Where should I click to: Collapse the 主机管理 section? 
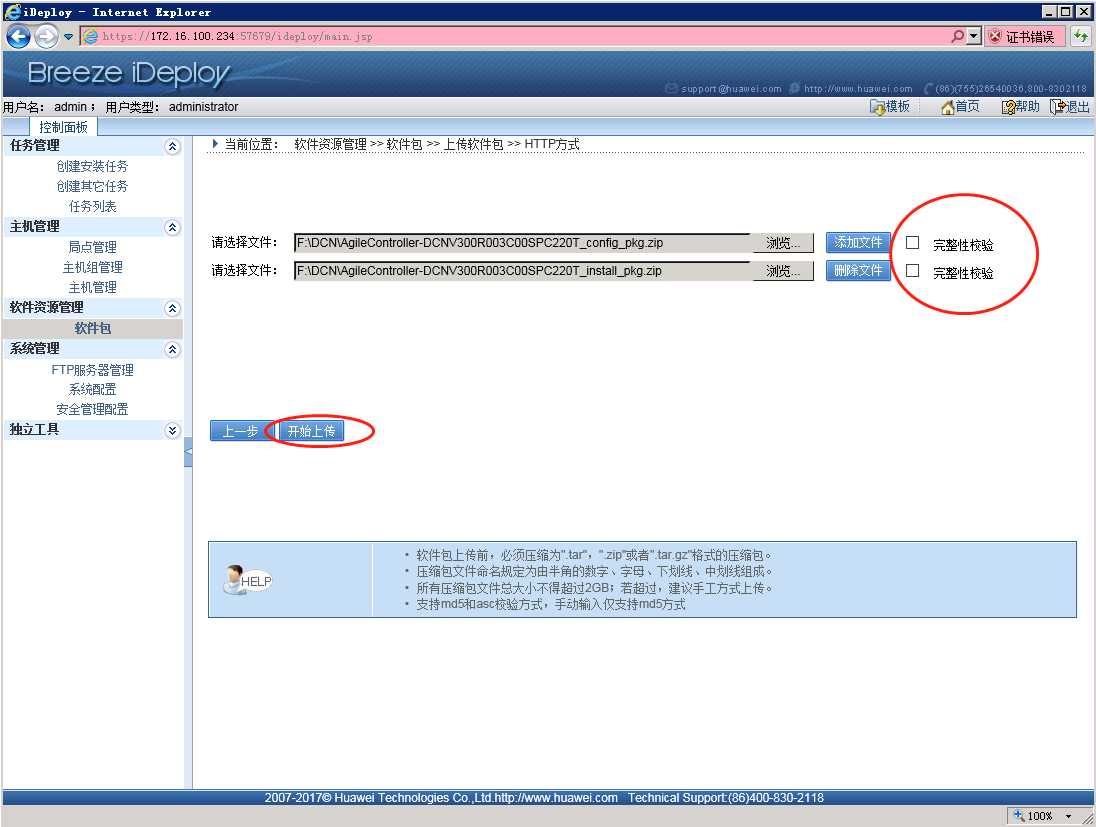[x=172, y=227]
